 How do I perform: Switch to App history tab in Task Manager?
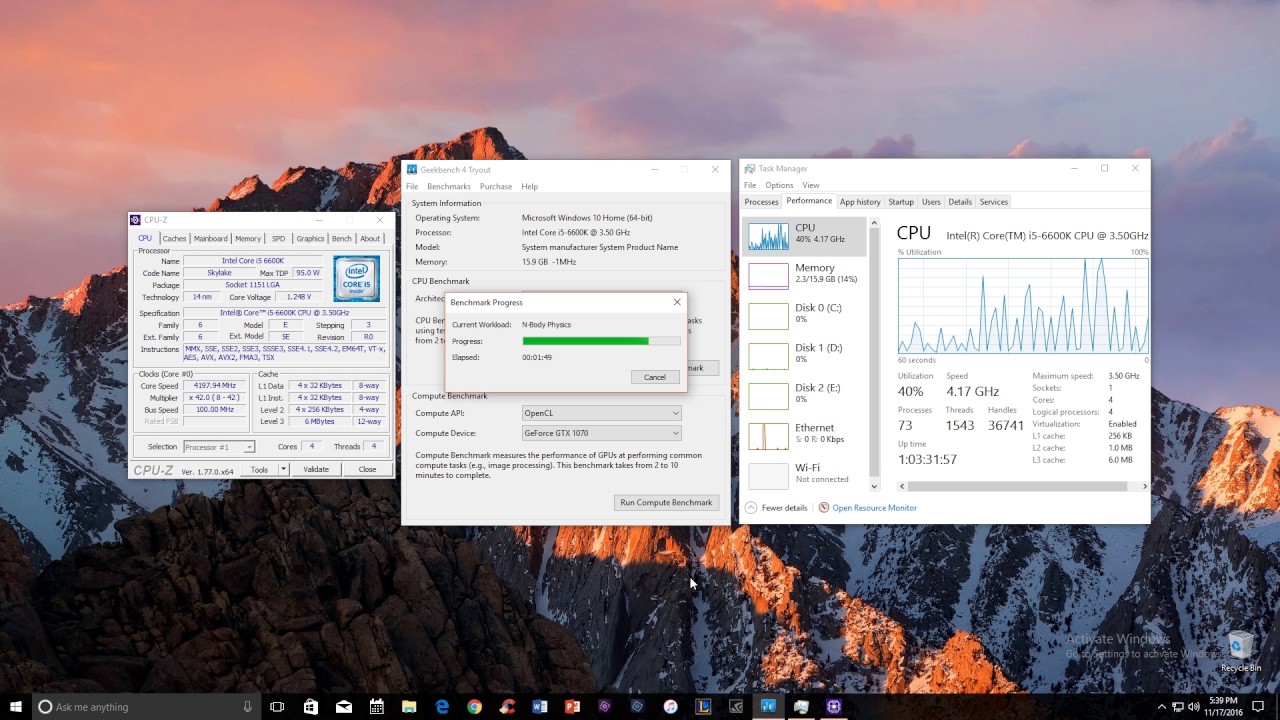pos(860,202)
